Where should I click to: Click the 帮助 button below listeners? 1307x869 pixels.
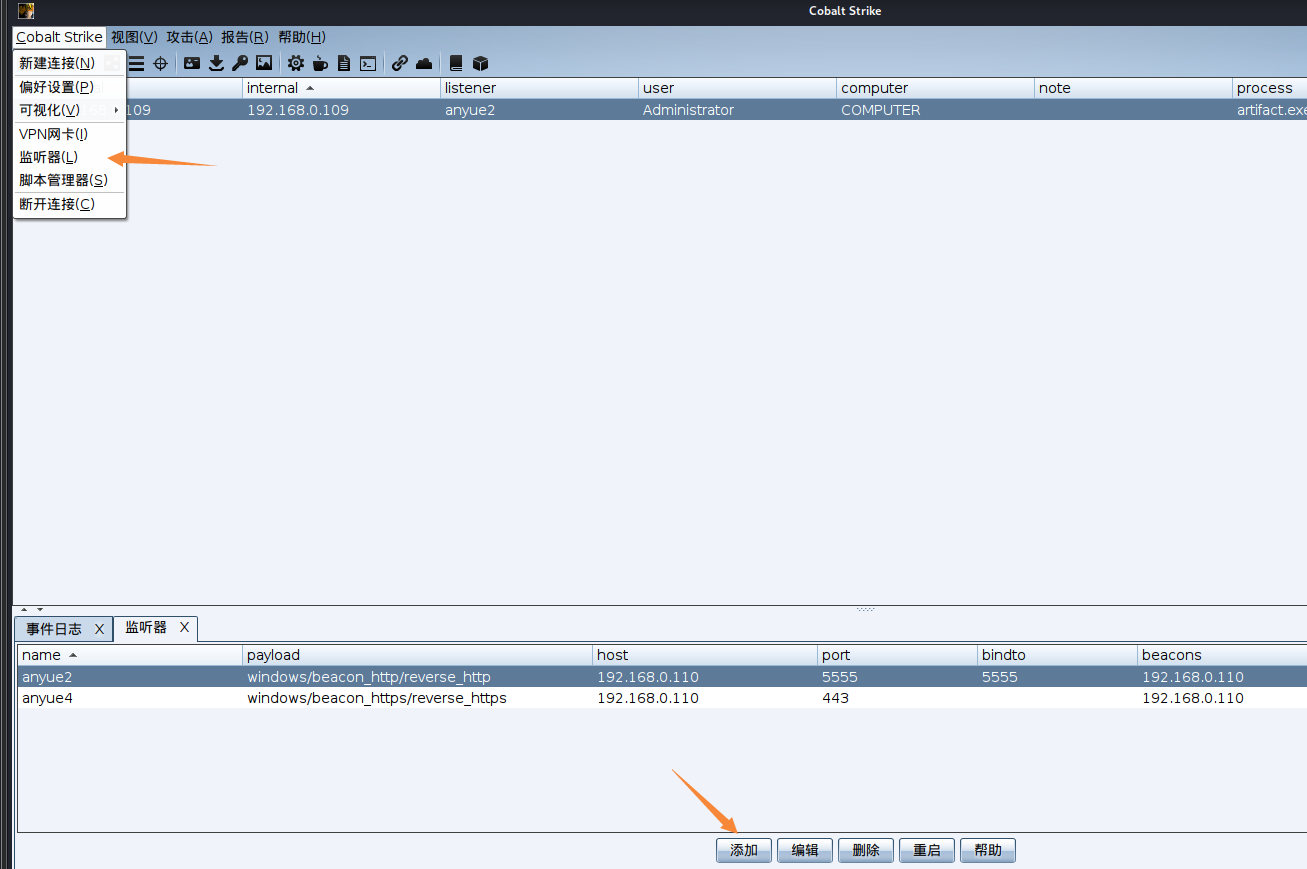[x=988, y=850]
